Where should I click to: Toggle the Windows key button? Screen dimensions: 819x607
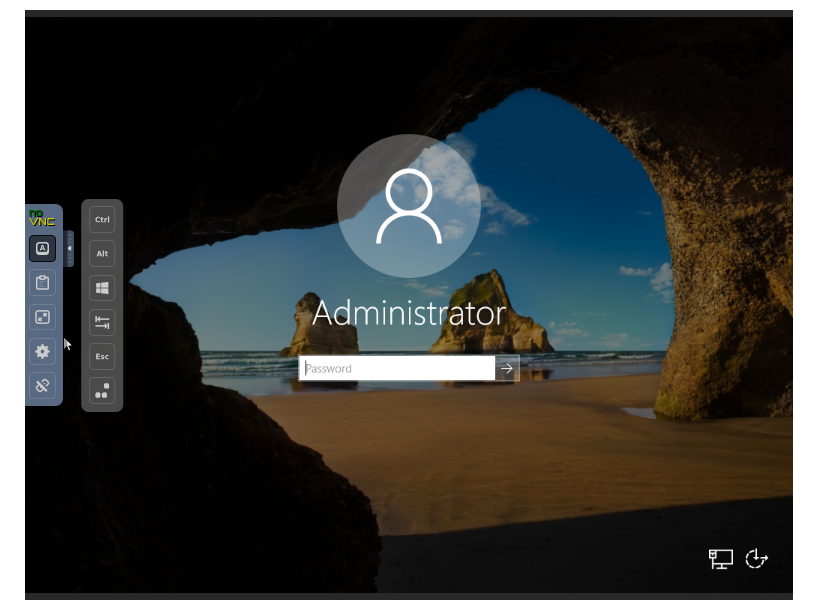tap(102, 288)
